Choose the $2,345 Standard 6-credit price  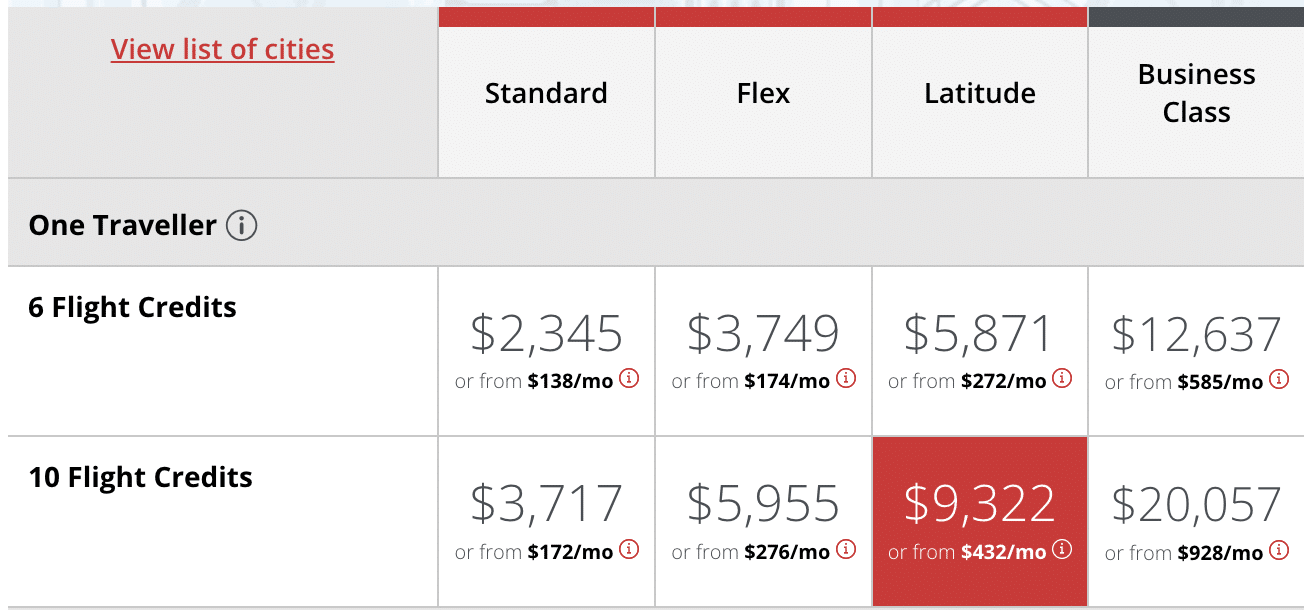[x=546, y=334]
